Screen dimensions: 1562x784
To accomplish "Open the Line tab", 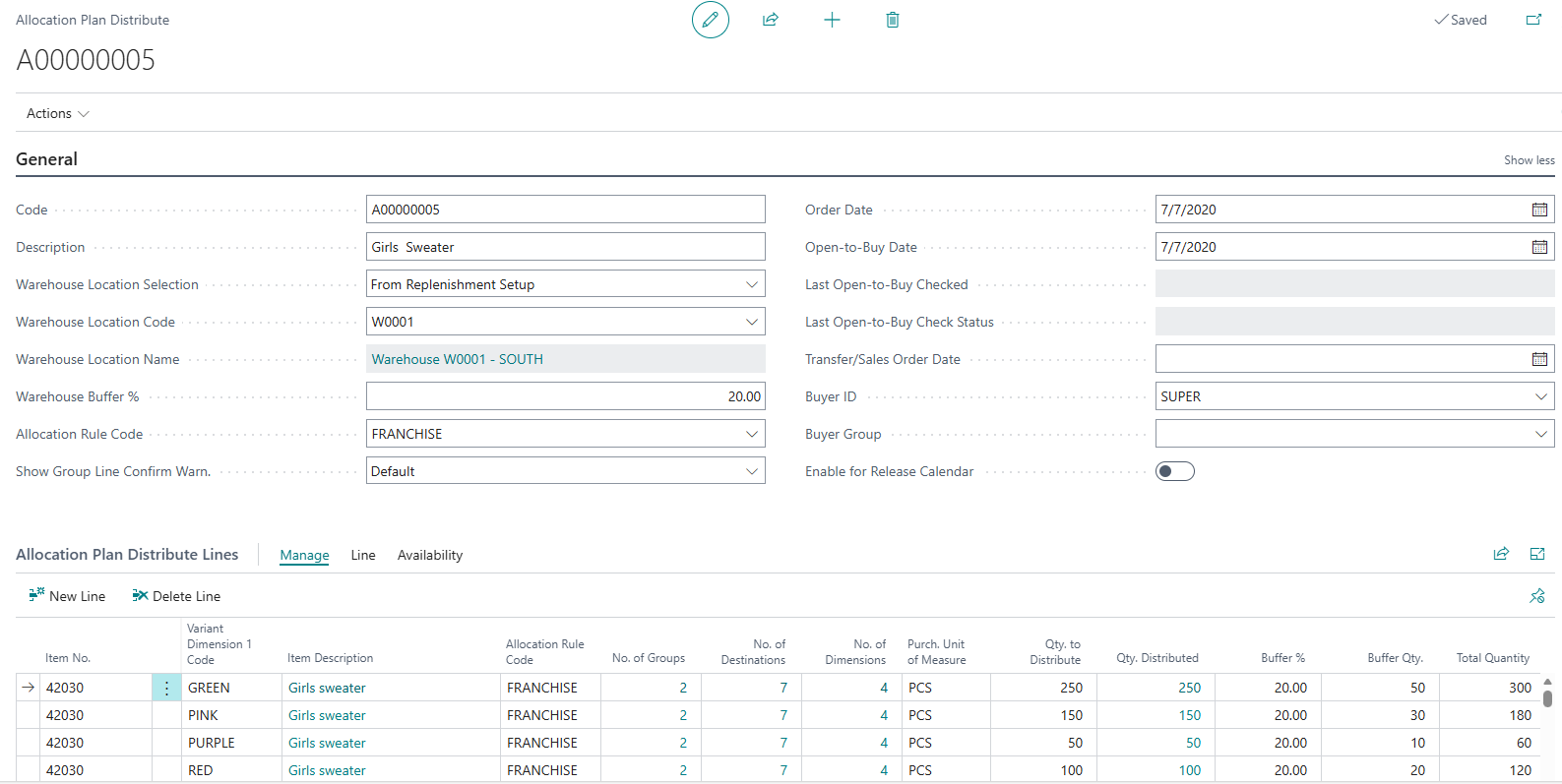I will click(363, 555).
